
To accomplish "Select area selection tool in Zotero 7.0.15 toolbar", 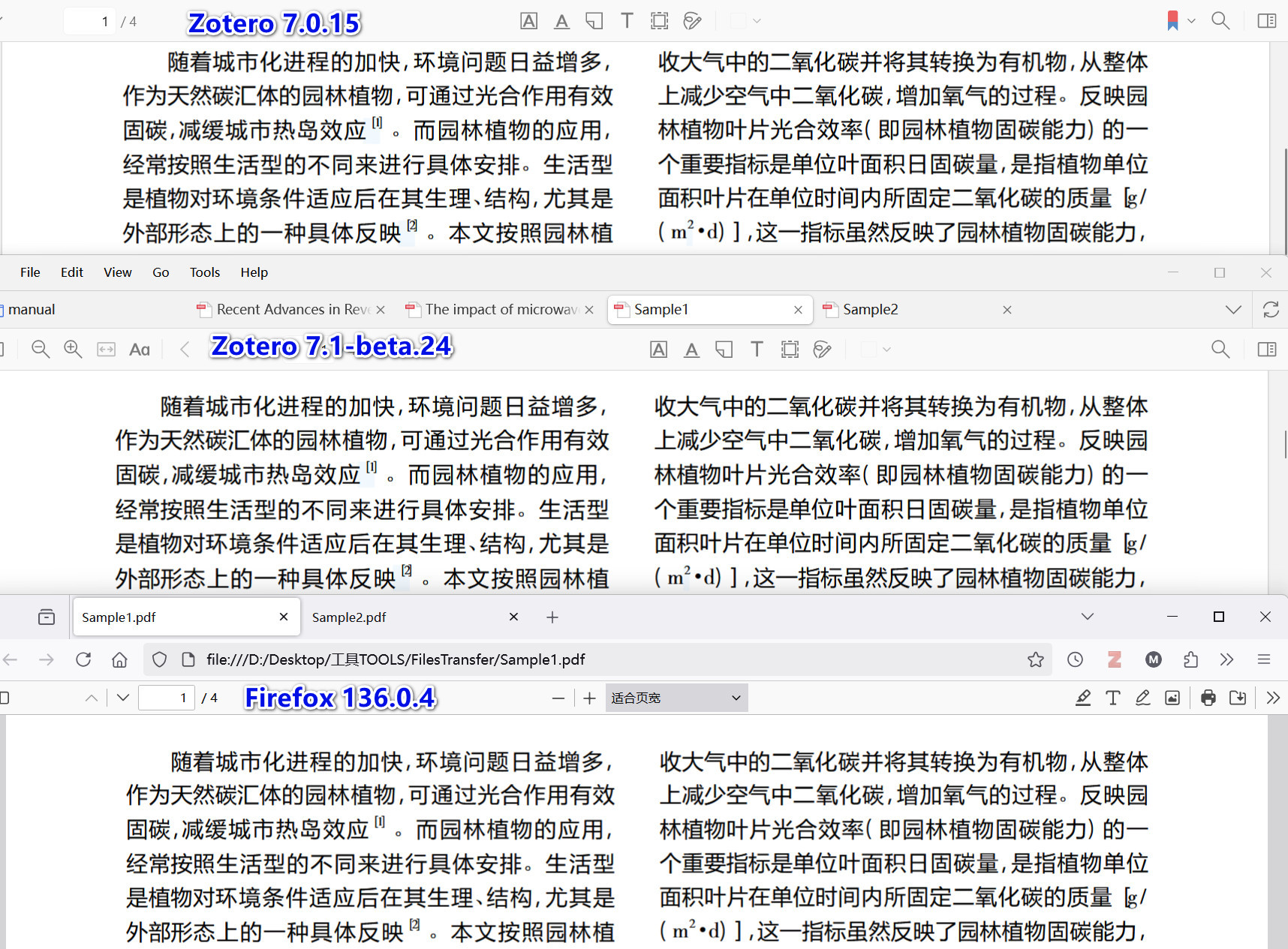I will [660, 21].
